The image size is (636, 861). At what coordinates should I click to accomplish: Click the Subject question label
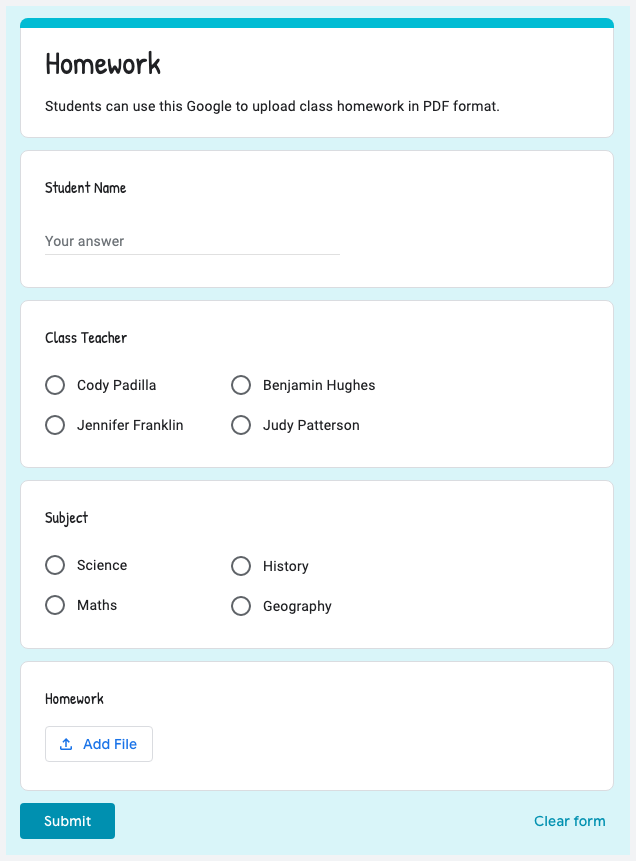coord(65,518)
